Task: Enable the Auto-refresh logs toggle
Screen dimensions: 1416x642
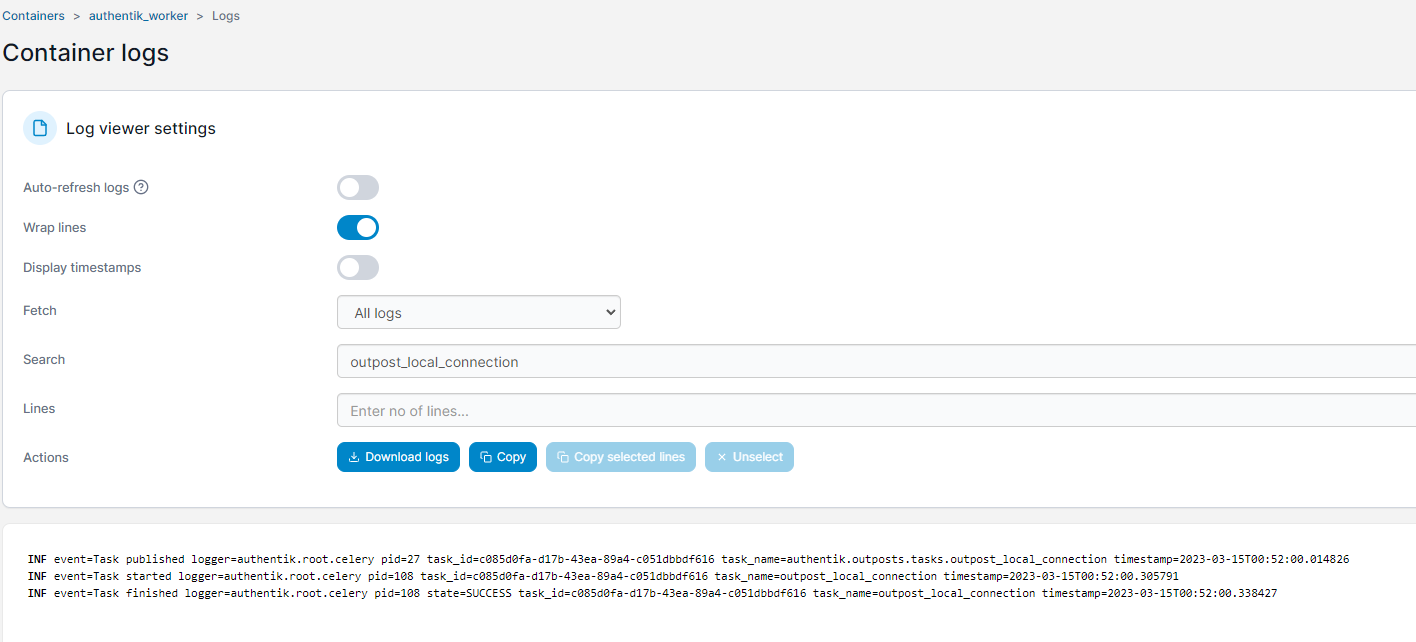Action: [x=358, y=187]
